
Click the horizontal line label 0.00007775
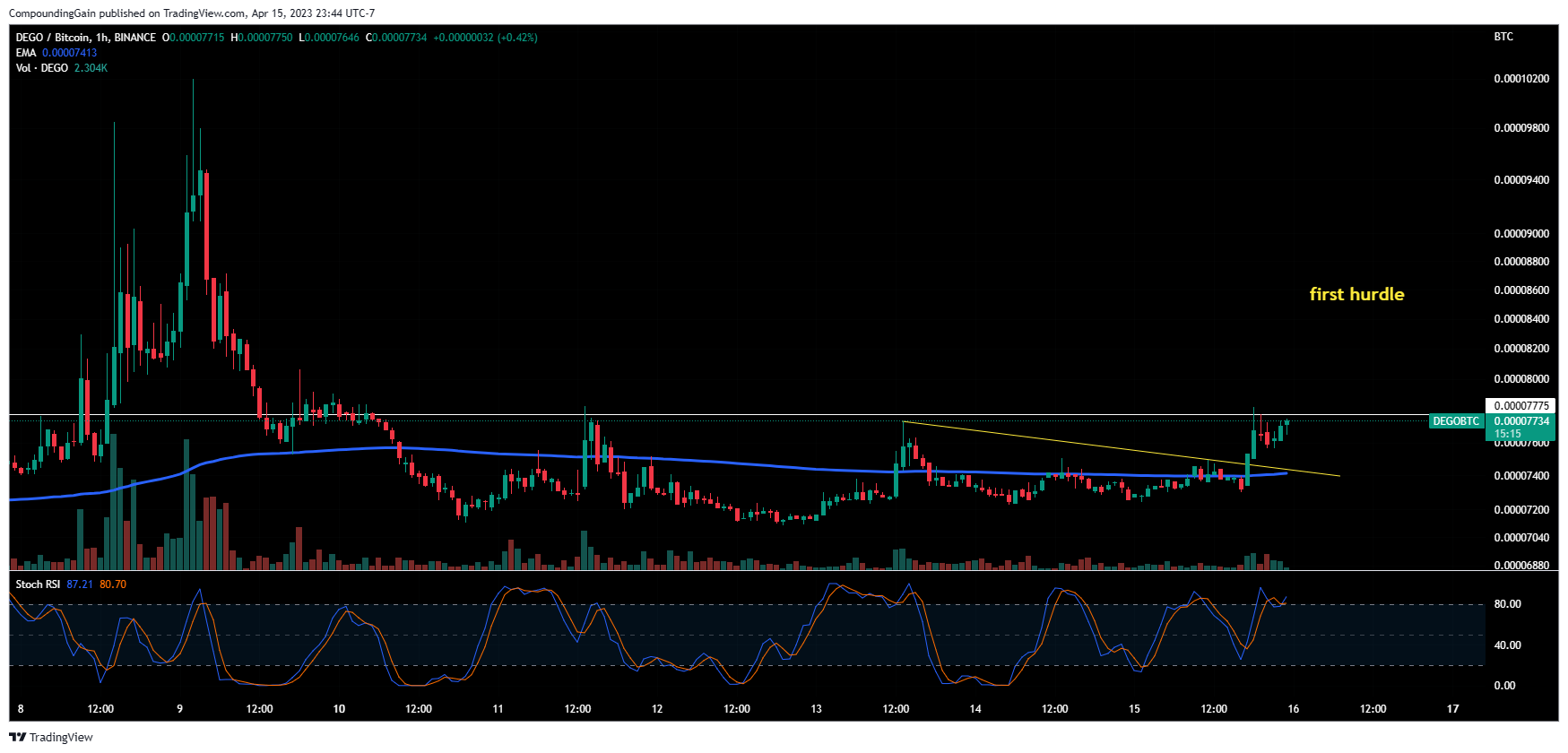[x=1521, y=406]
